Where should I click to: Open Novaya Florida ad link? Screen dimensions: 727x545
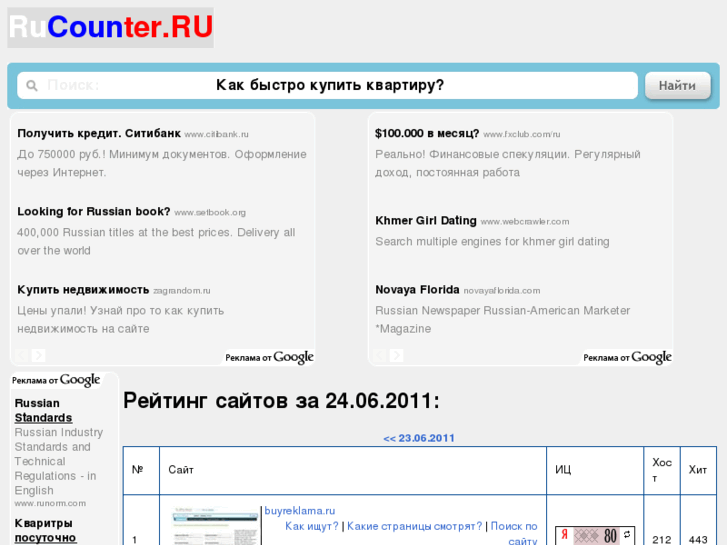[x=417, y=290]
